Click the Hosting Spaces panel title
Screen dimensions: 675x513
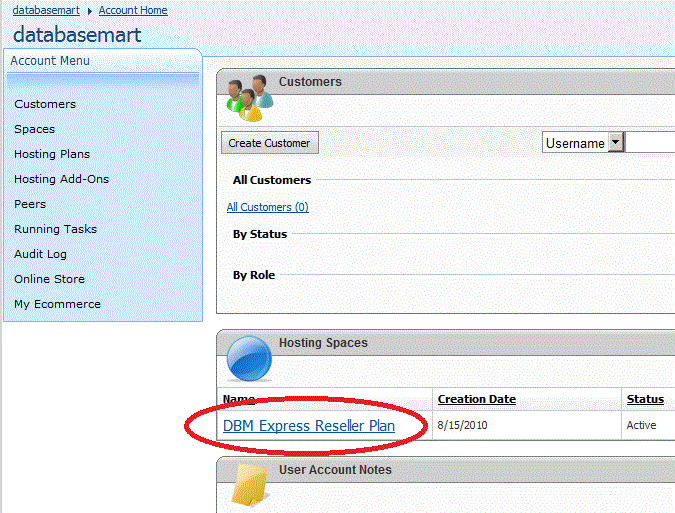(x=323, y=343)
